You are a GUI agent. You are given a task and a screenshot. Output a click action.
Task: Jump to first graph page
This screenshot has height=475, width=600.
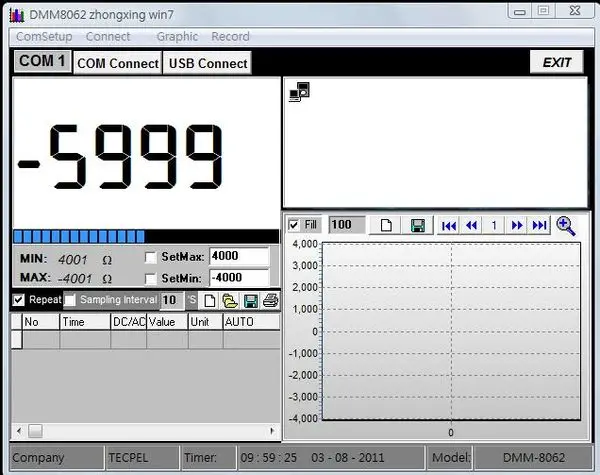448,225
